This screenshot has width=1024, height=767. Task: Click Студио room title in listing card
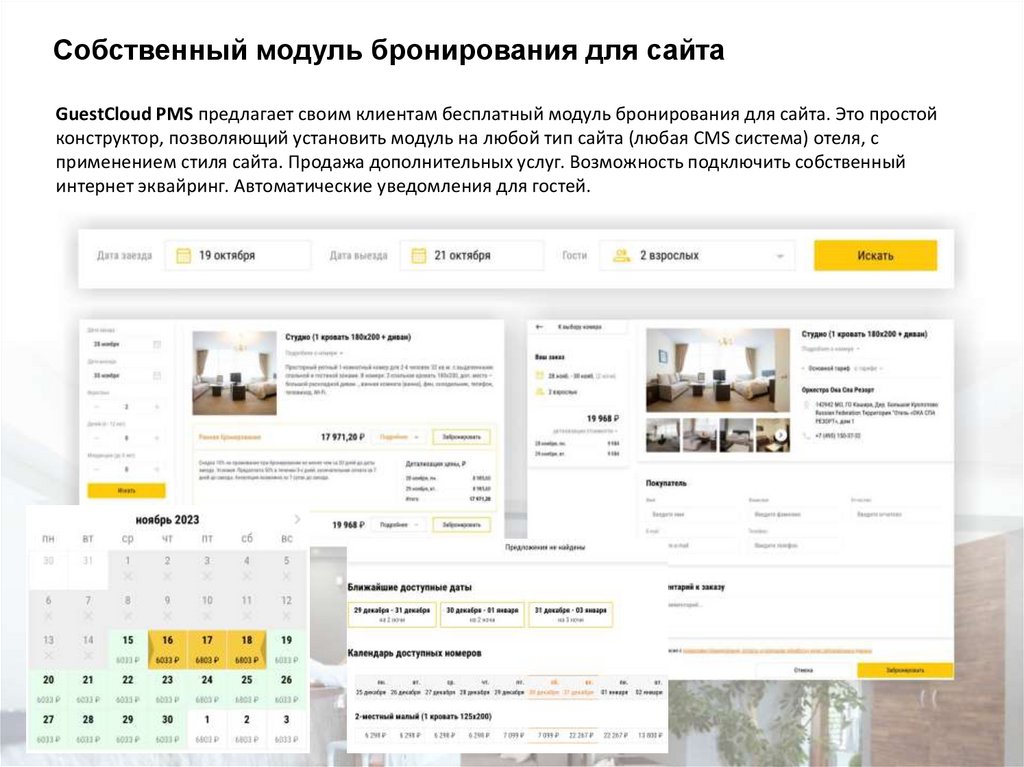coord(348,337)
